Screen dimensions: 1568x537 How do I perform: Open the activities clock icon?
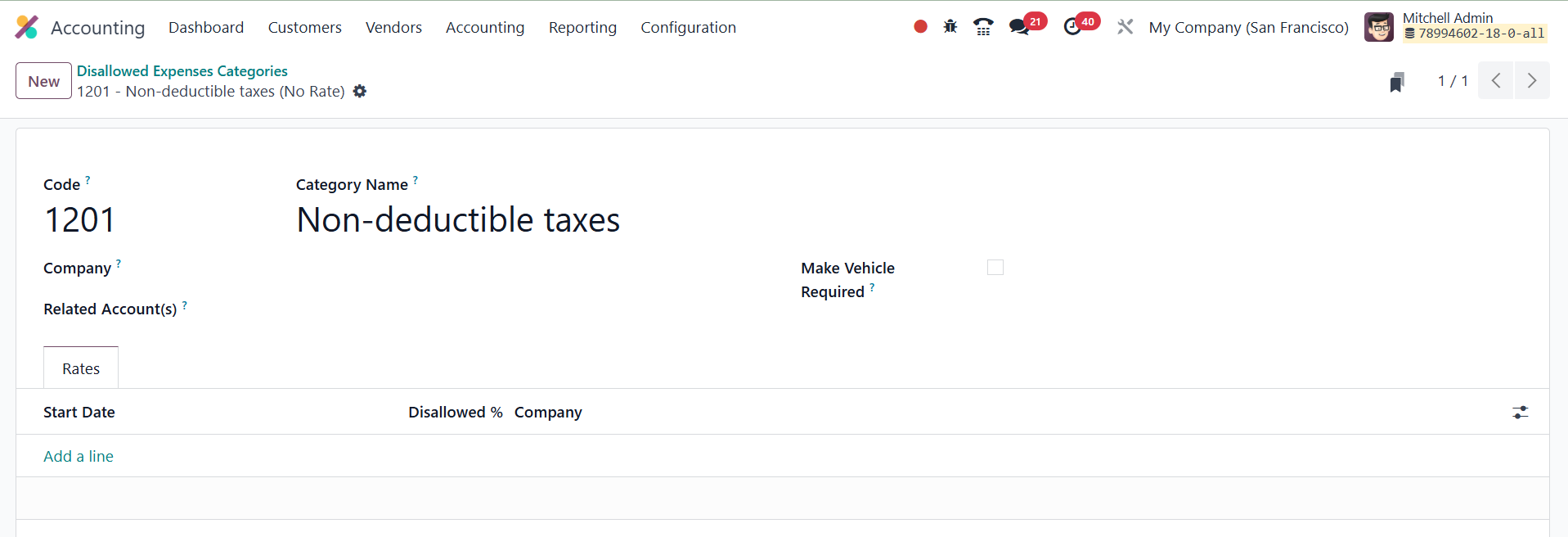[x=1072, y=27]
